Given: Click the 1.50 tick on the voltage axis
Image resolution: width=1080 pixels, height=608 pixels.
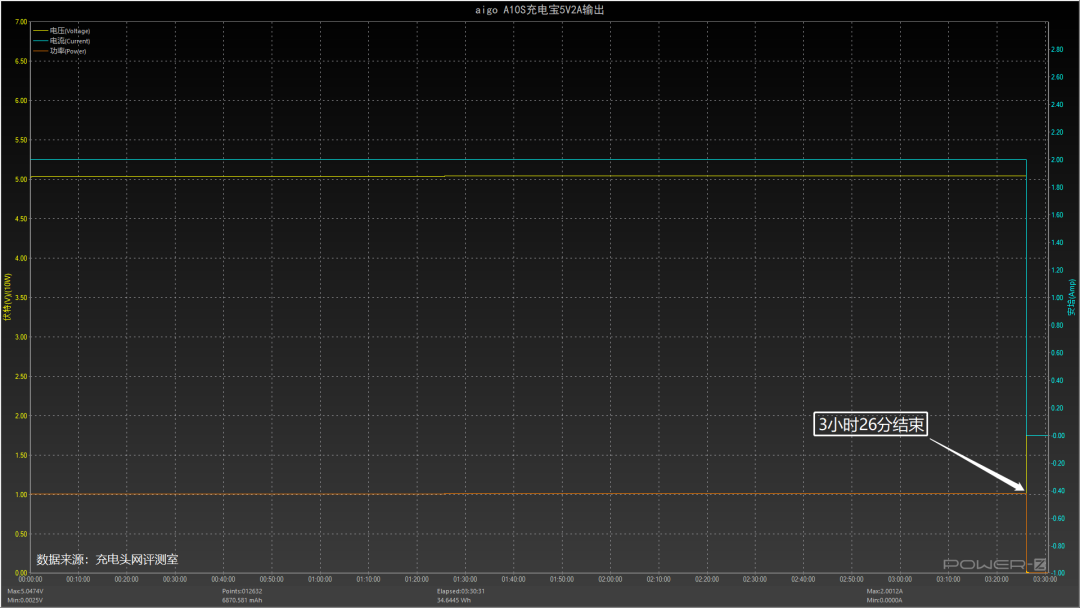Looking at the screenshot, I should pos(21,455).
